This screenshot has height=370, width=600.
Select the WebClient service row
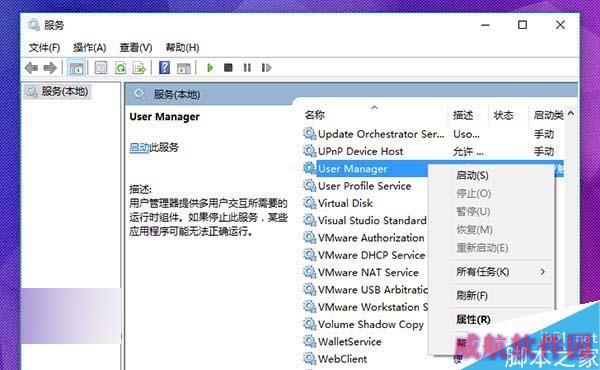[342, 359]
